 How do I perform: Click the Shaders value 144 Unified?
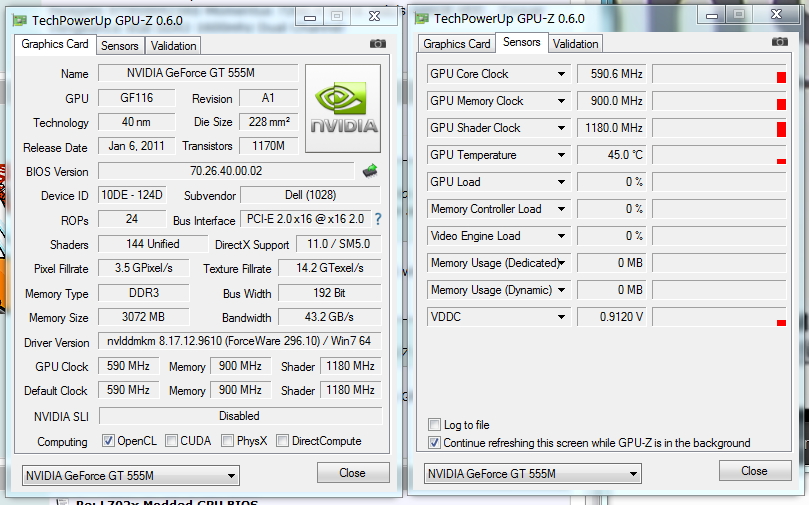(153, 244)
